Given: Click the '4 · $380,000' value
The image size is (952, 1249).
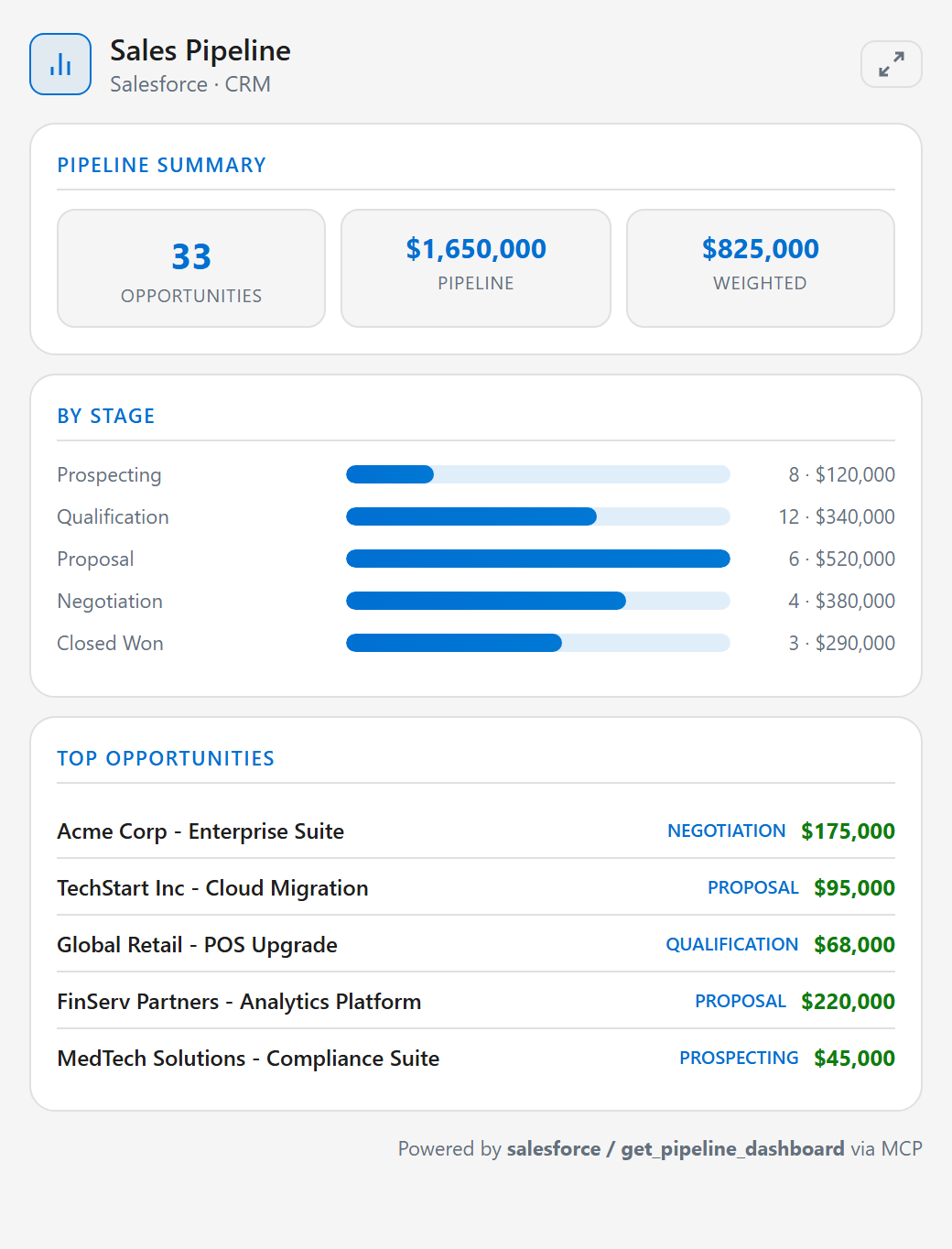Looking at the screenshot, I should point(842,601).
